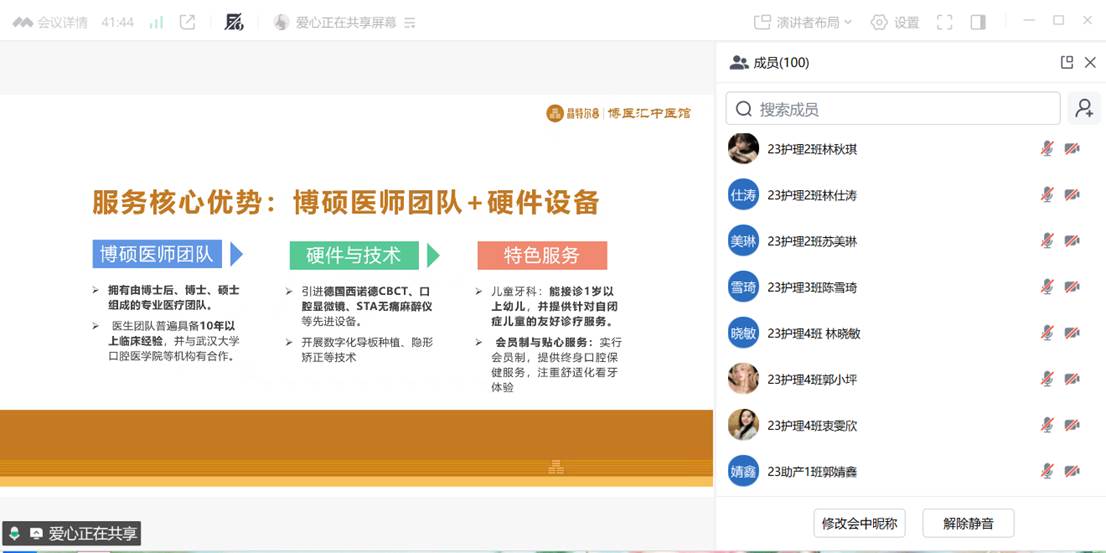
Task: Open meeting details (会议详情)
Action: click(x=50, y=23)
